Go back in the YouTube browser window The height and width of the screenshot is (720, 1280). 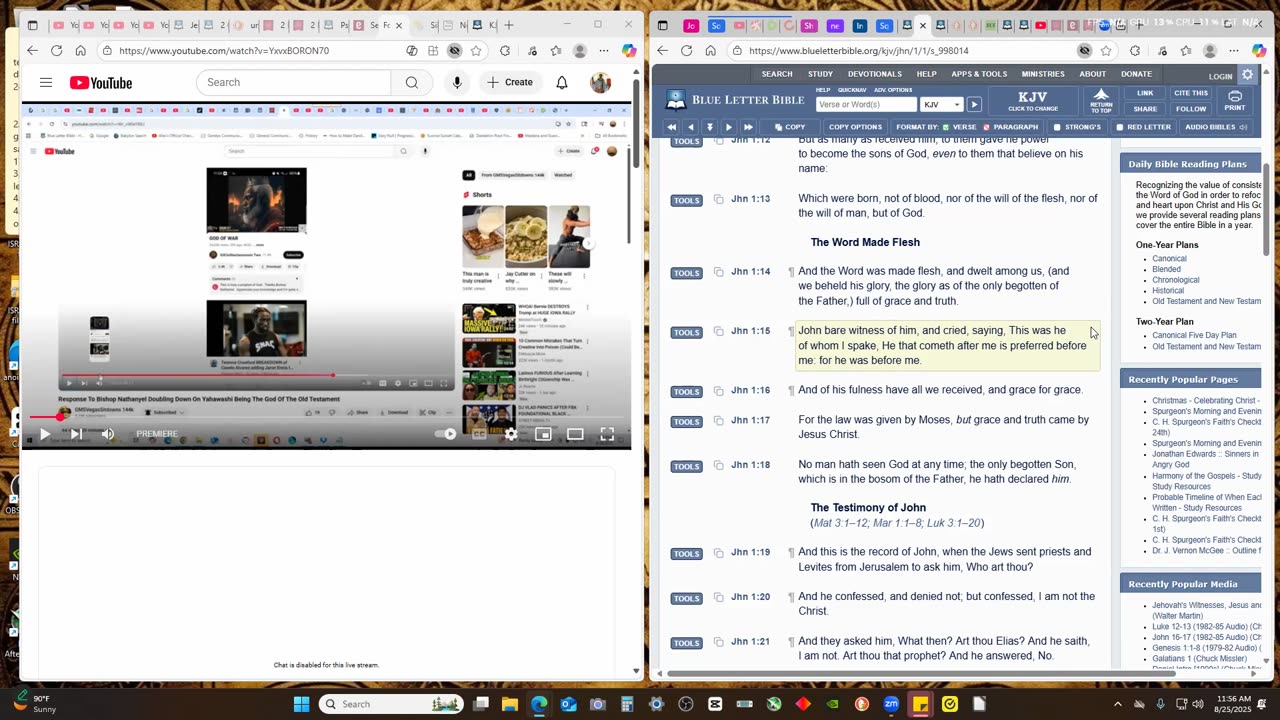point(32,50)
